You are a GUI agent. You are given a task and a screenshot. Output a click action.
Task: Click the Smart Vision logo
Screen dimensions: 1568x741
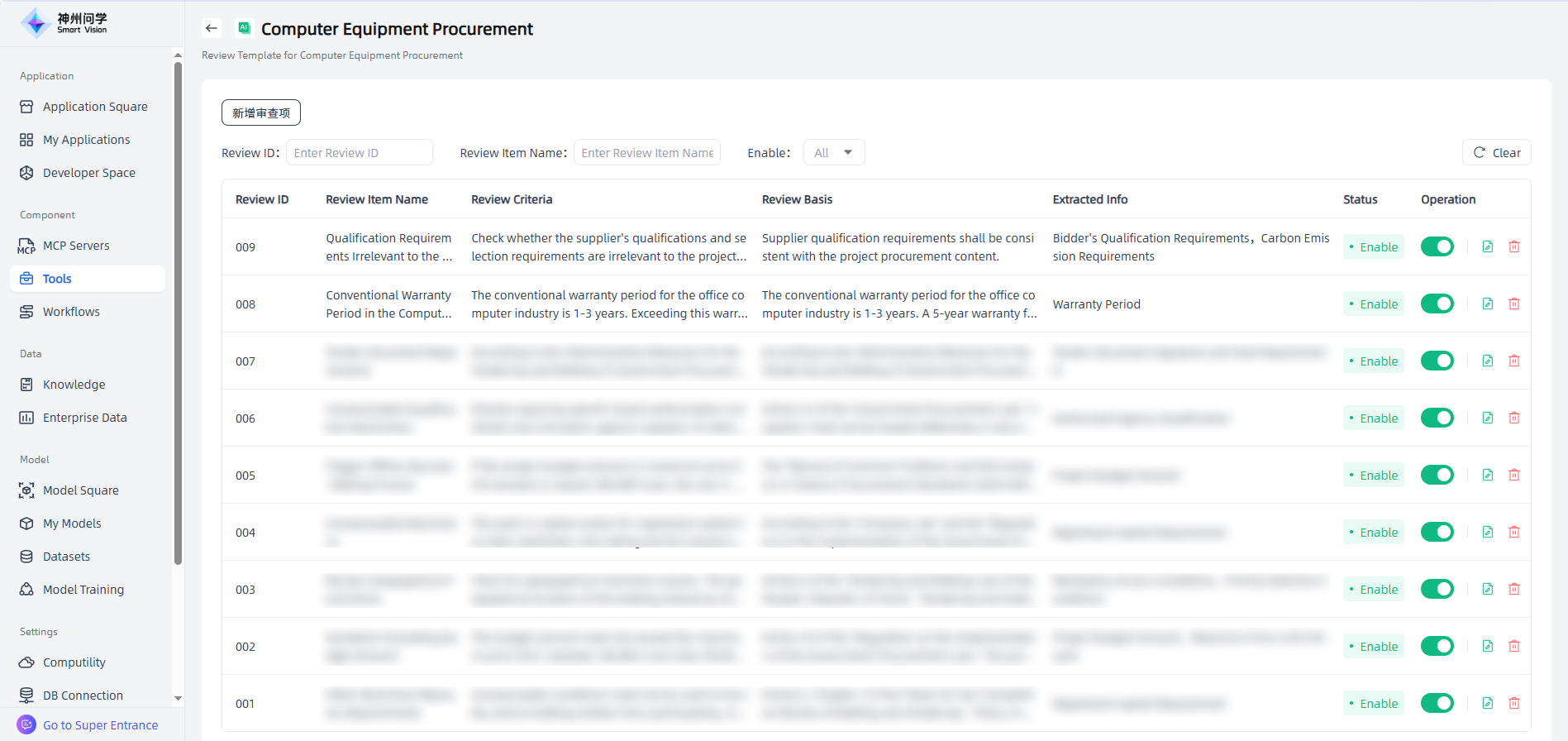pos(64,23)
